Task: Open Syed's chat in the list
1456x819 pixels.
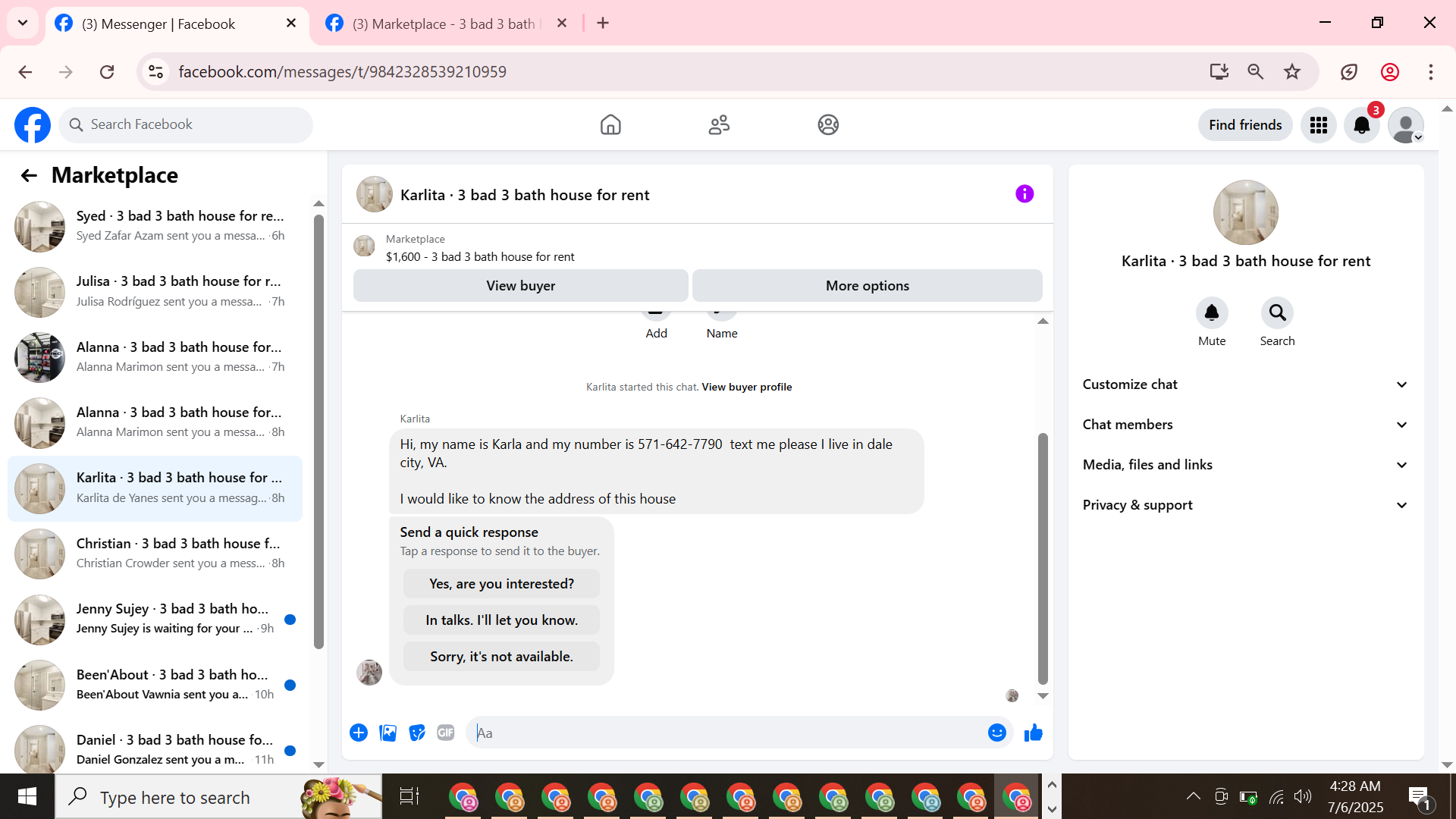Action: pos(155,227)
